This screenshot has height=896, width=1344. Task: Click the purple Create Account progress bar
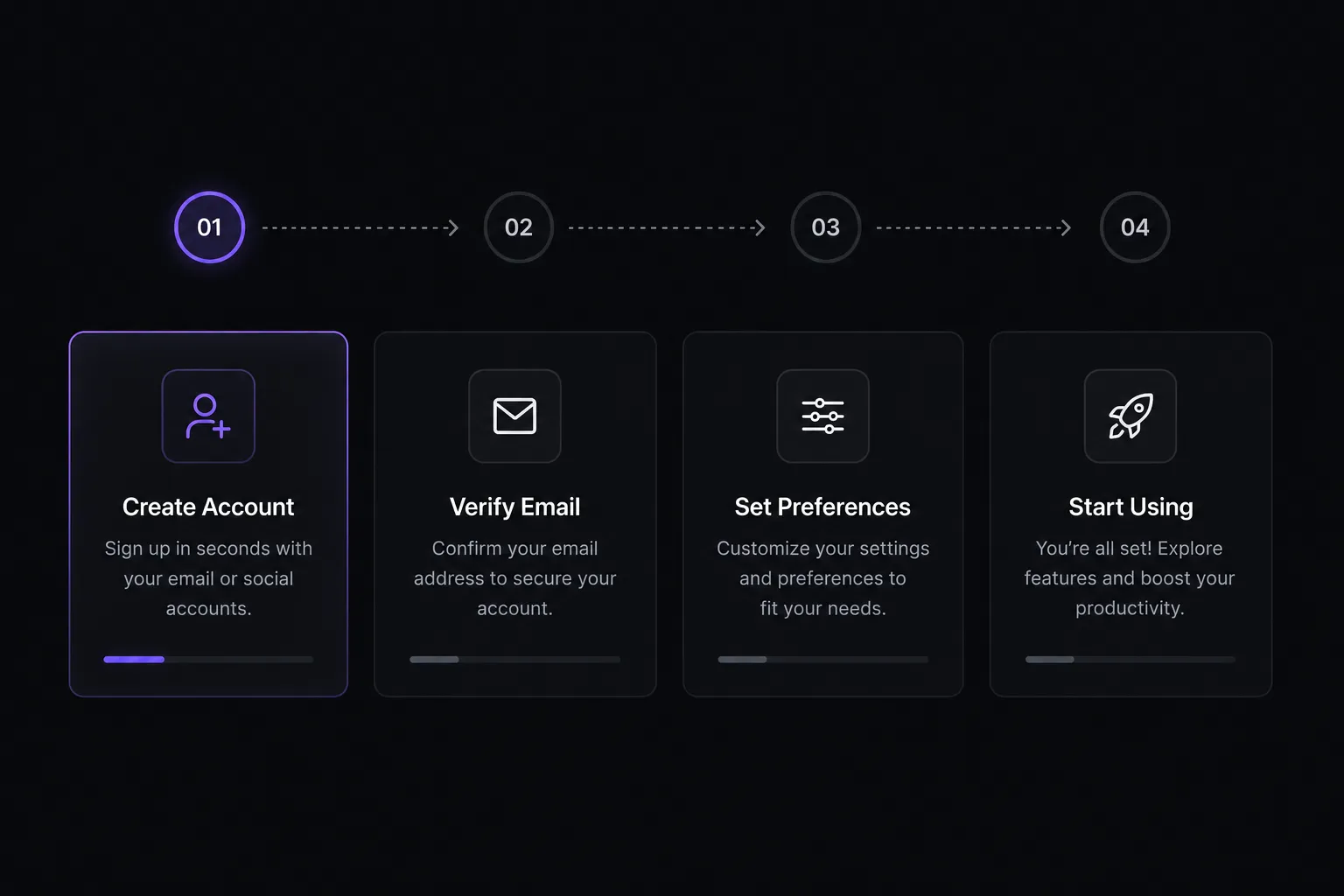pyautogui.click(x=208, y=659)
